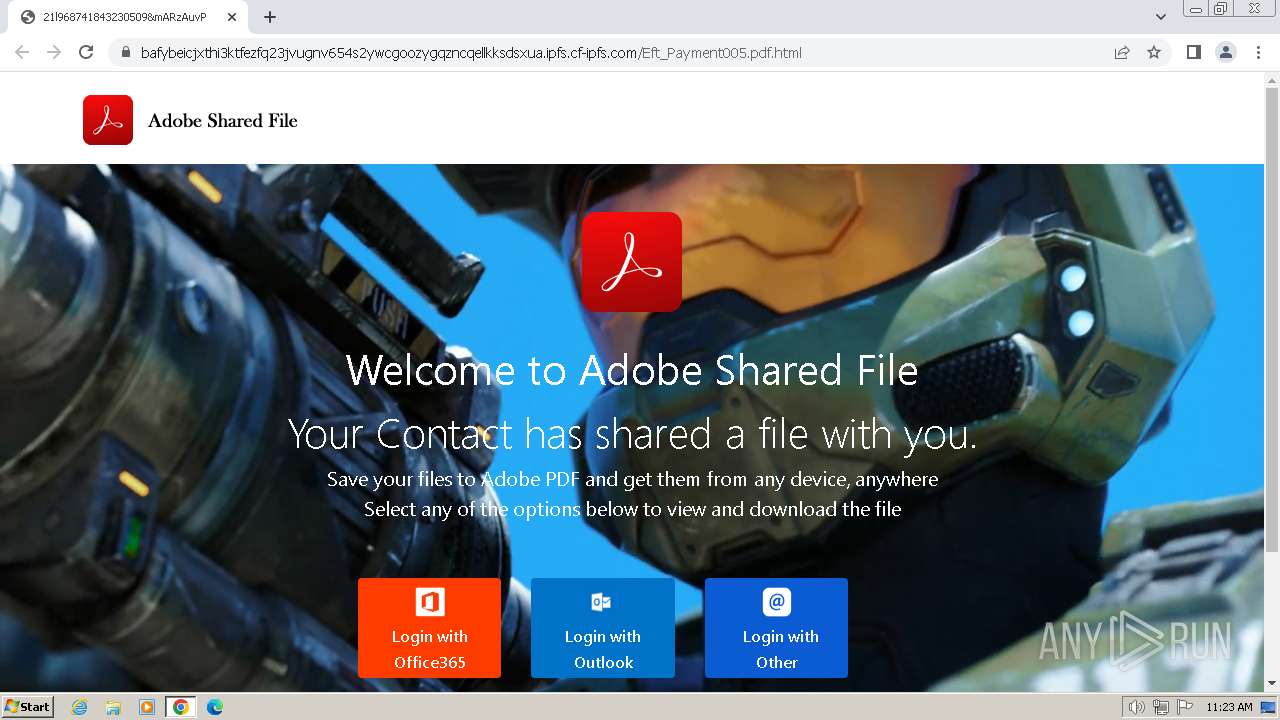Open File Explorer from taskbar
The height and width of the screenshot is (720, 1280).
(113, 707)
